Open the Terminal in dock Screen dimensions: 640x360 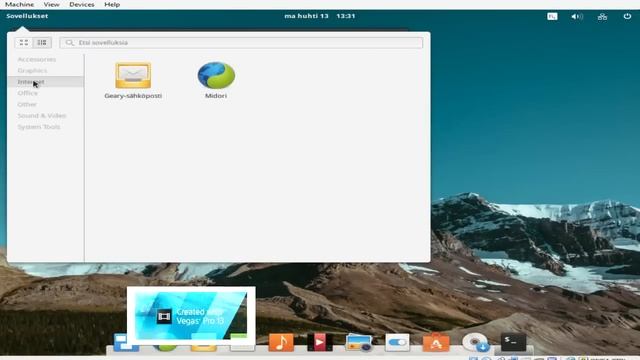[513, 341]
